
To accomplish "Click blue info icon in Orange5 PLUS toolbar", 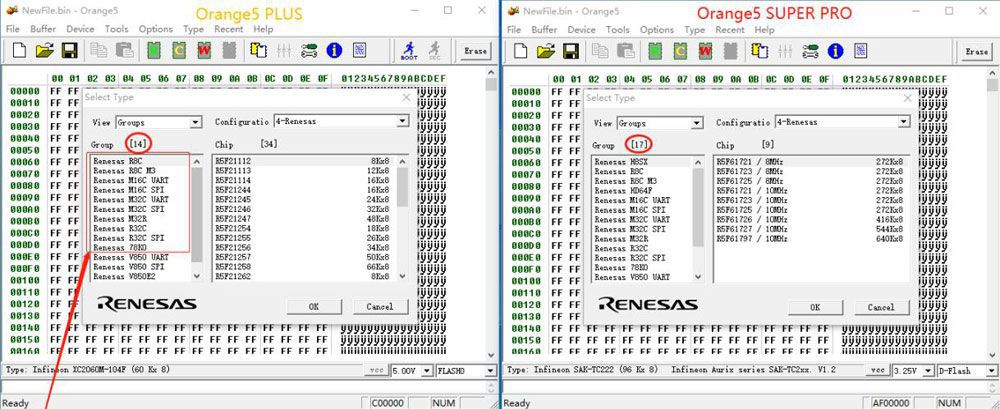I will [334, 50].
